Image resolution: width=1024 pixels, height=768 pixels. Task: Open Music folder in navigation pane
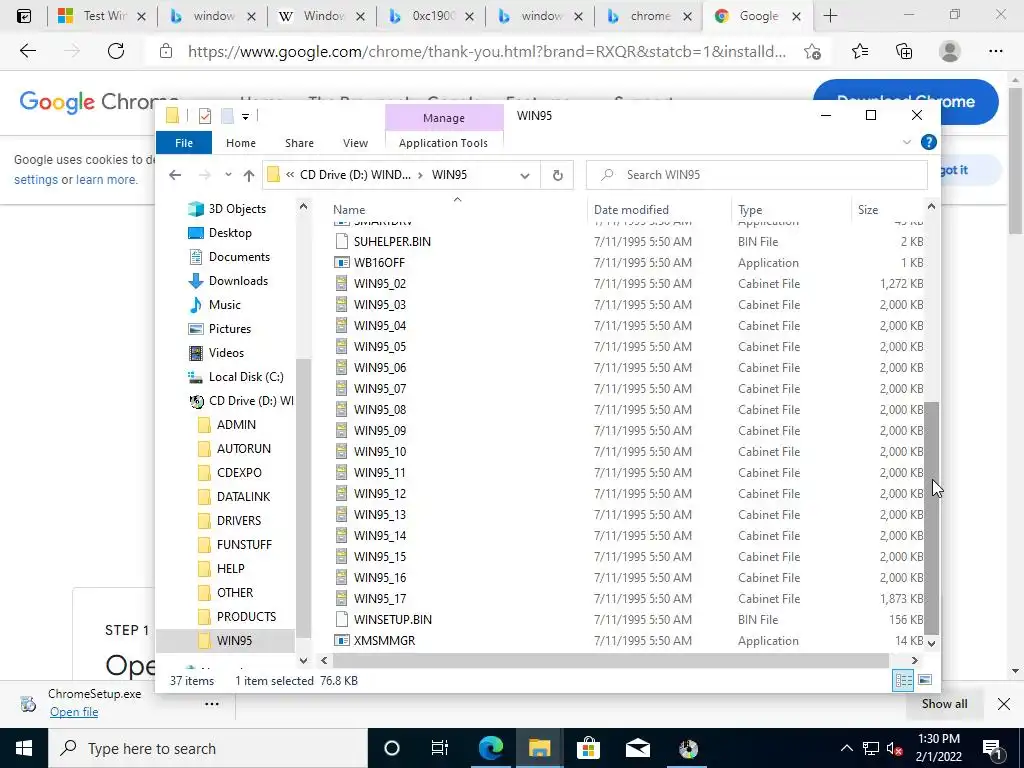click(214, 305)
